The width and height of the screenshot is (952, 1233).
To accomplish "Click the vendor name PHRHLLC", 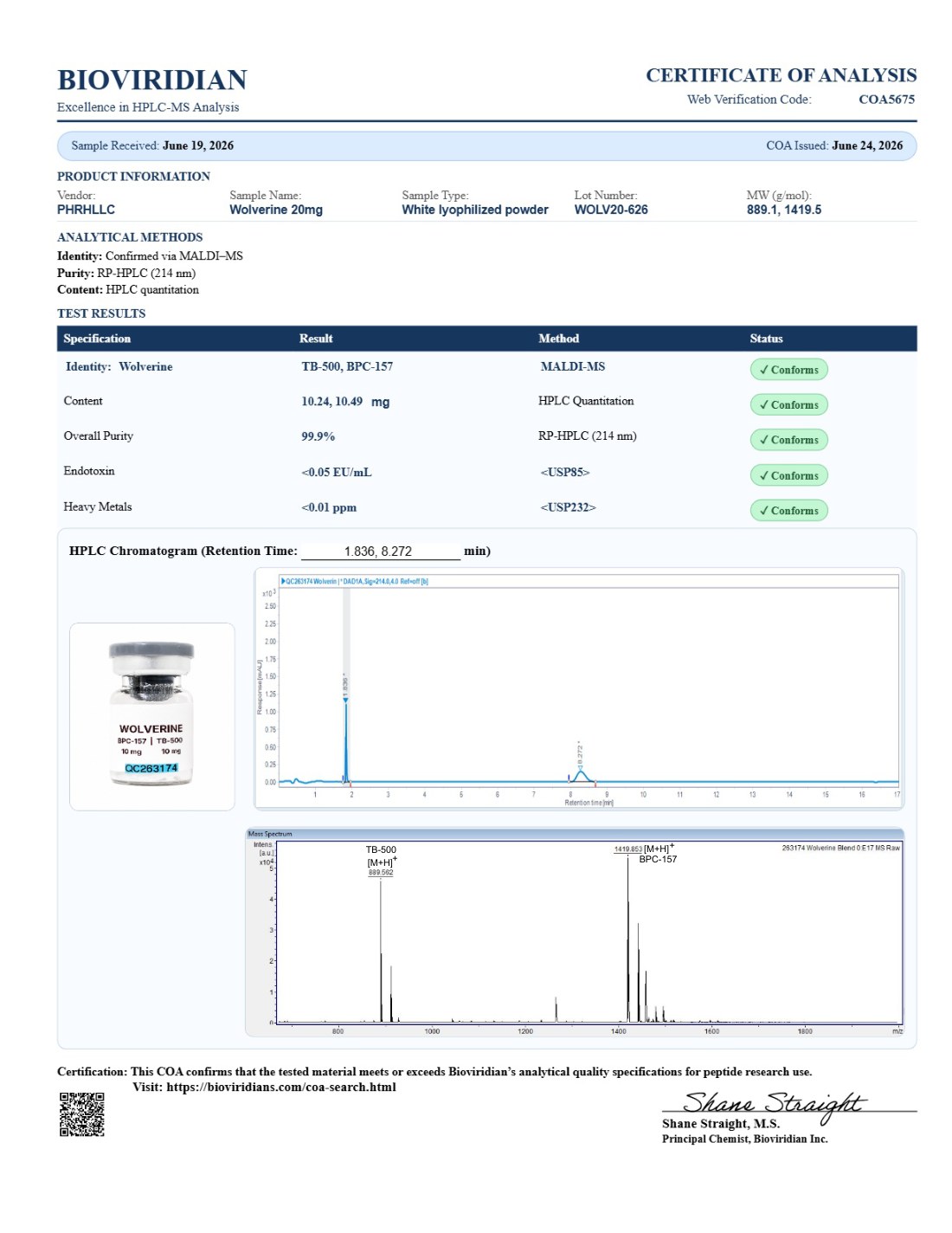I will pos(86,210).
